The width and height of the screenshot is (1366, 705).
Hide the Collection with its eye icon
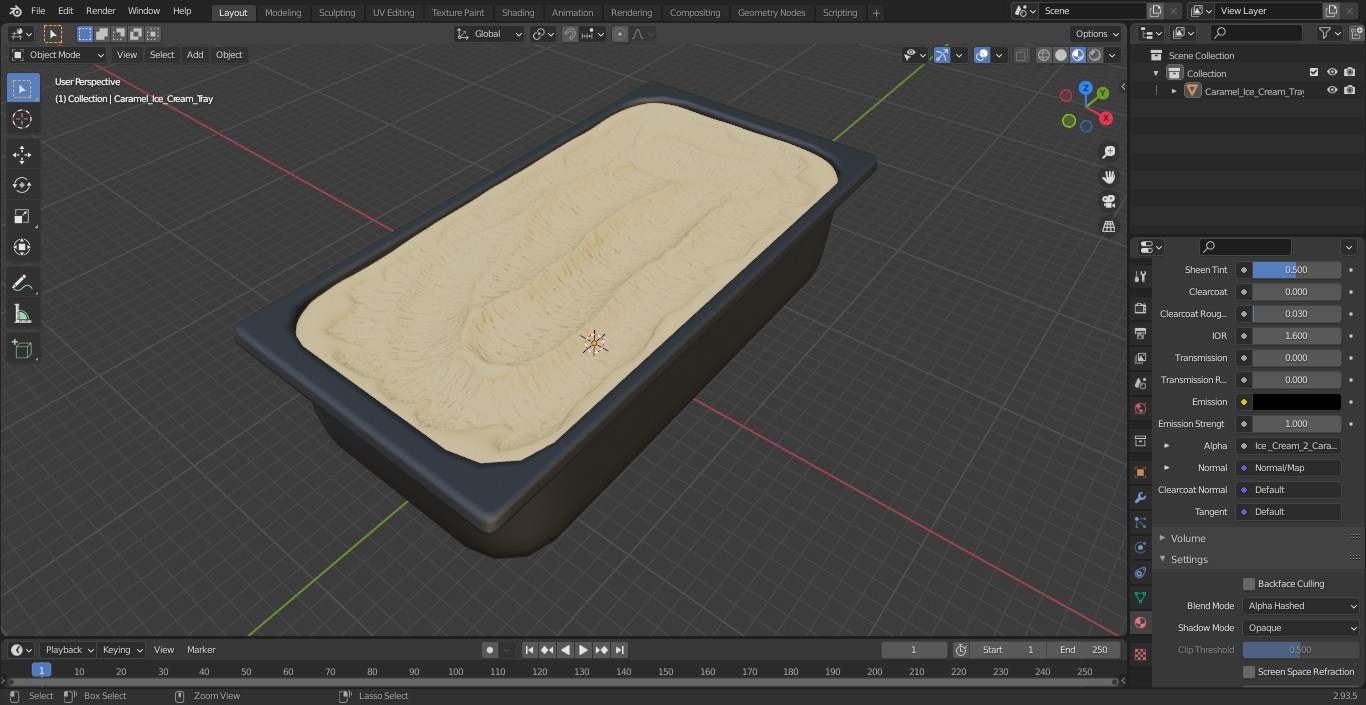[x=1332, y=72]
